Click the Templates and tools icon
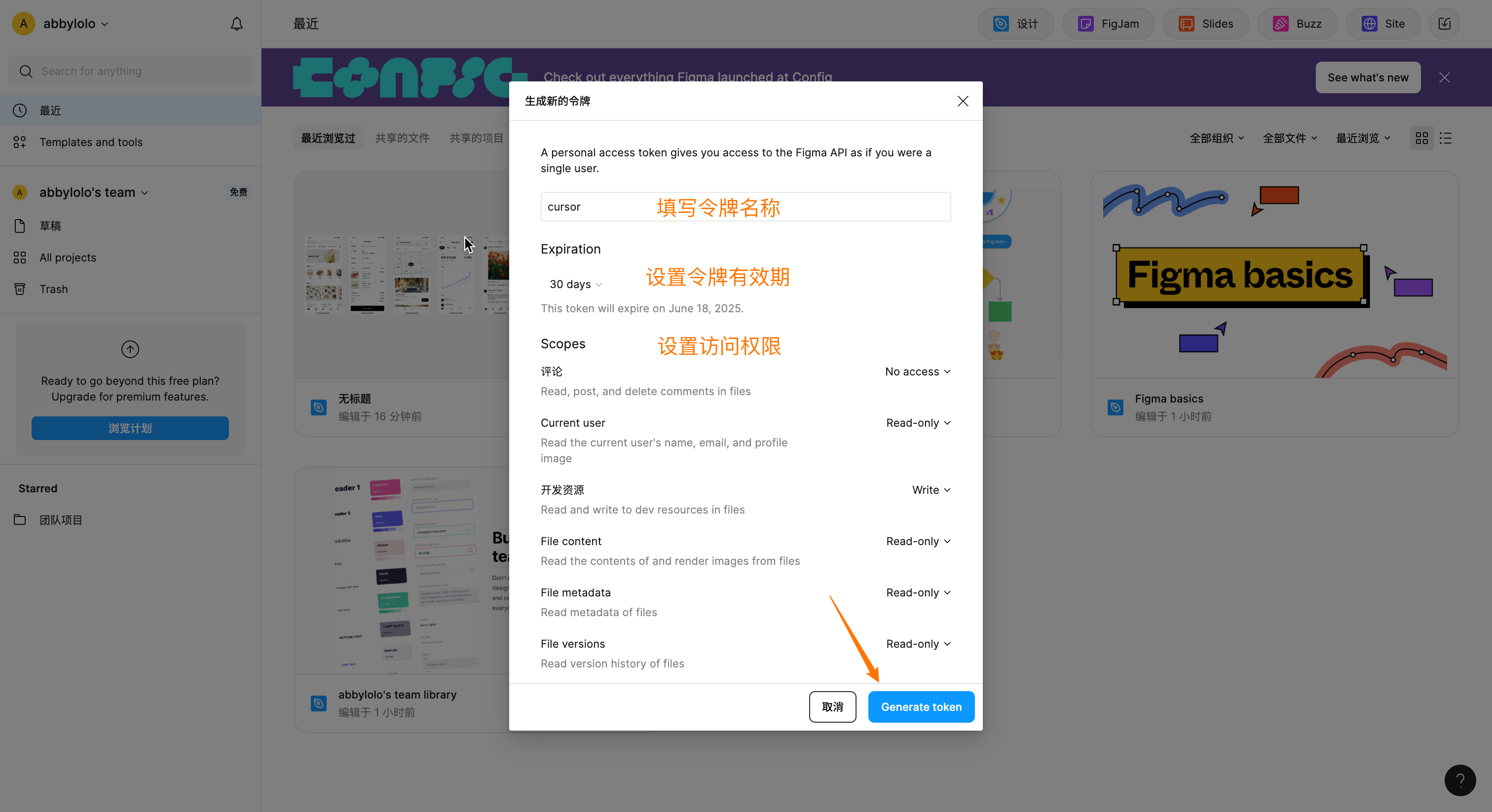1492x812 pixels. click(x=20, y=142)
